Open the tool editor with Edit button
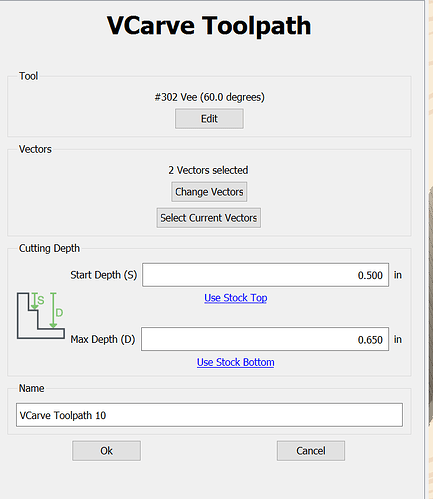The width and height of the screenshot is (433, 499). point(209,119)
